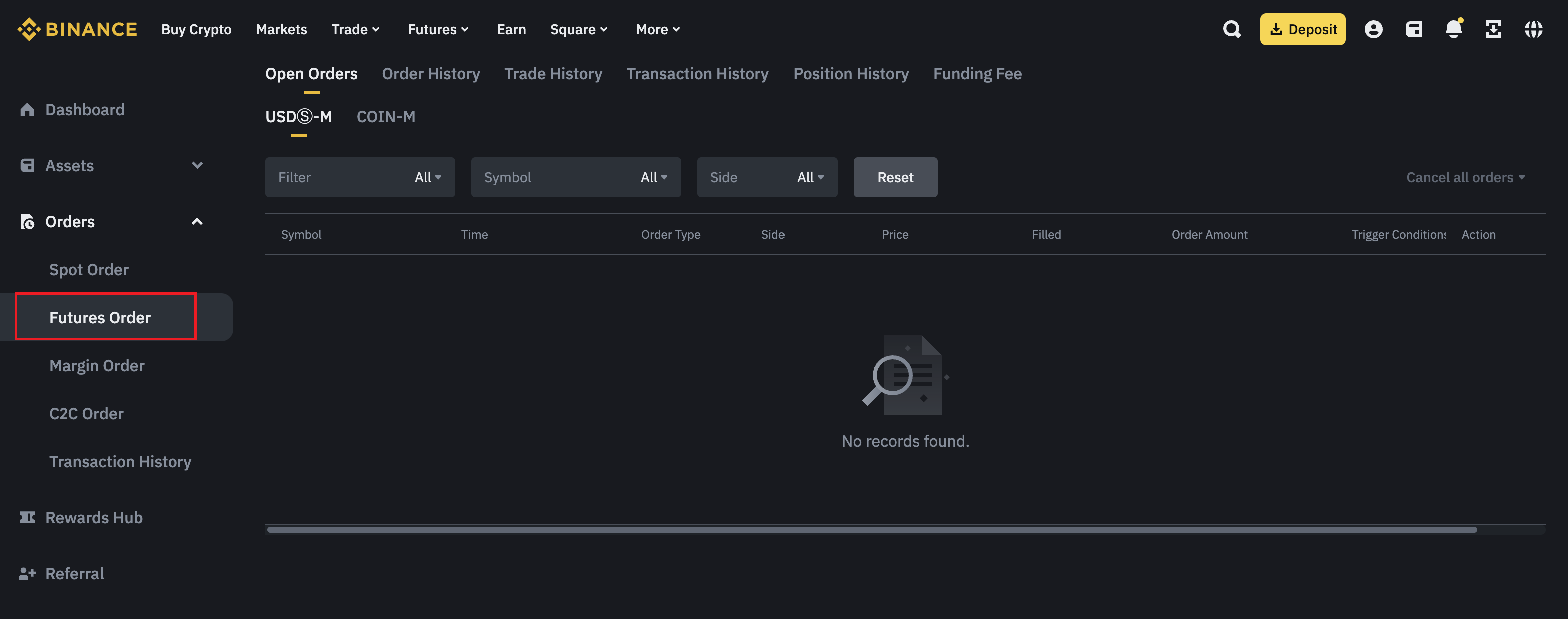Switch to Position History tab
The image size is (1568, 619).
[851, 74]
